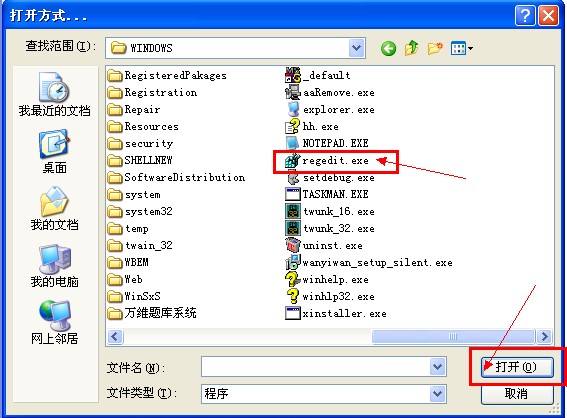This screenshot has height=418, width=567.
Task: Expand the 文件类型 dropdown
Action: pyautogui.click(x=438, y=393)
